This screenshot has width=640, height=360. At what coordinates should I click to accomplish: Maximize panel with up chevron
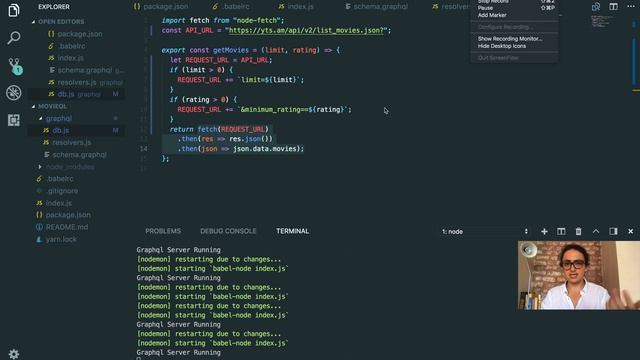(596, 231)
